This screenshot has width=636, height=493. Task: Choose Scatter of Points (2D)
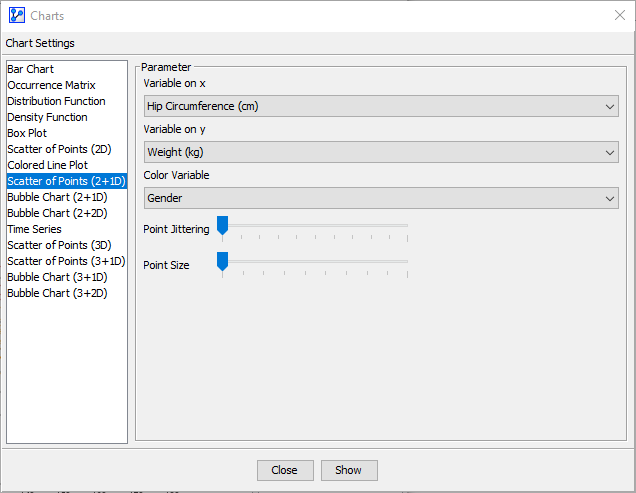point(59,149)
